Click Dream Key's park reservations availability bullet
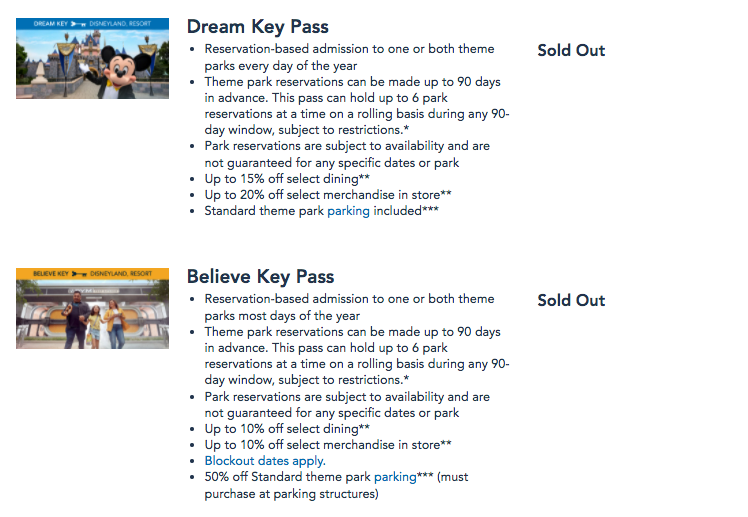The height and width of the screenshot is (517, 748). click(x=346, y=154)
